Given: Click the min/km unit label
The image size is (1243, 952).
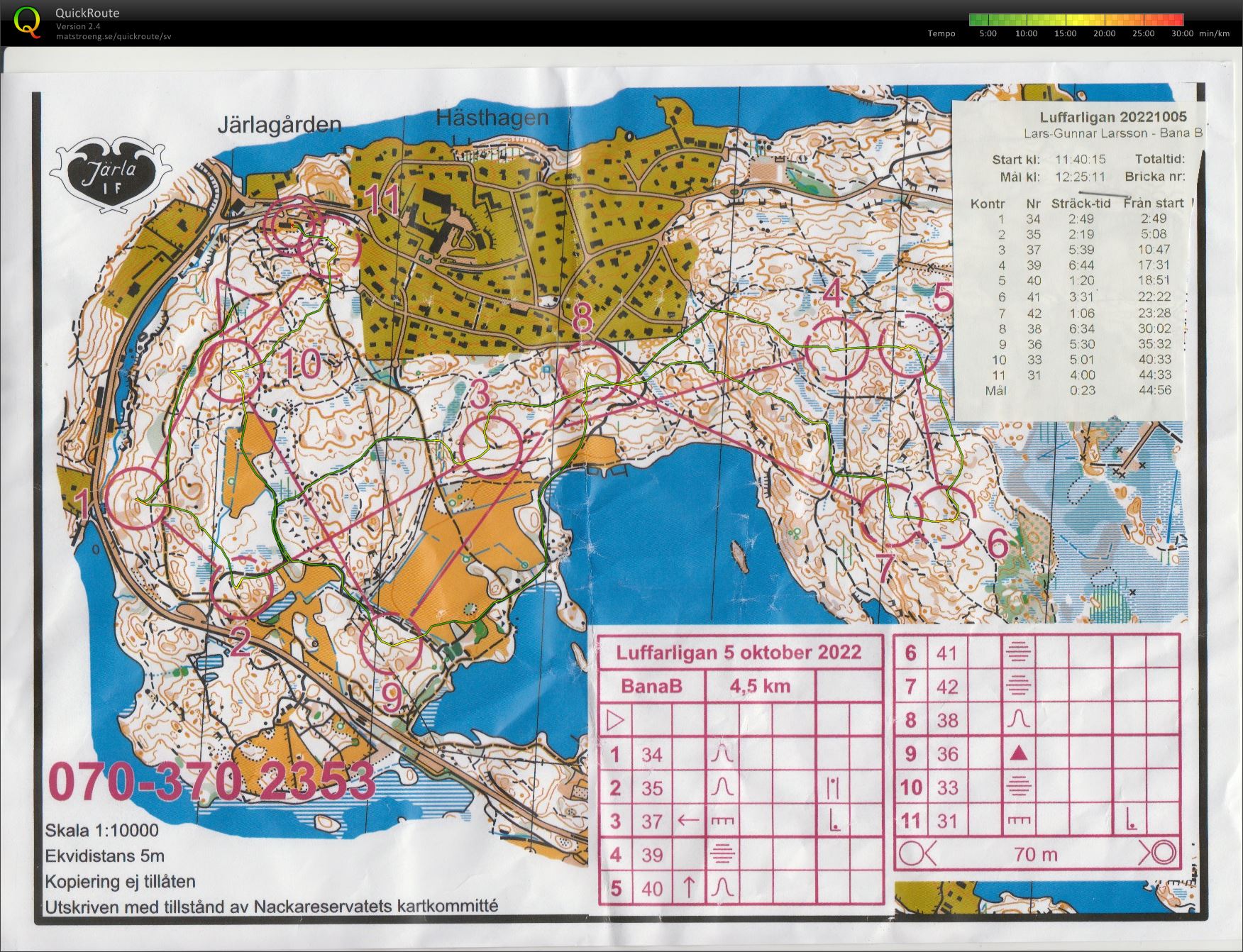Looking at the screenshot, I should 1215,33.
